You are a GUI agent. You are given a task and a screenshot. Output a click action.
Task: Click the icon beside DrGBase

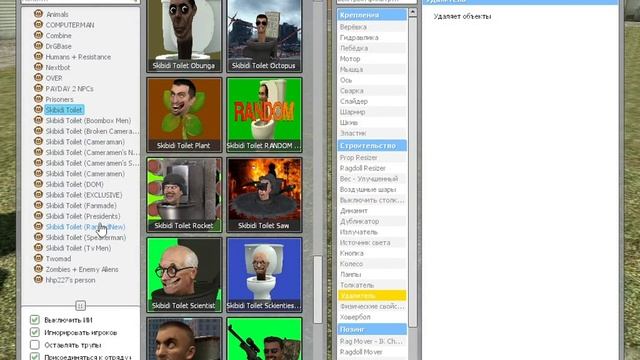coord(38,46)
